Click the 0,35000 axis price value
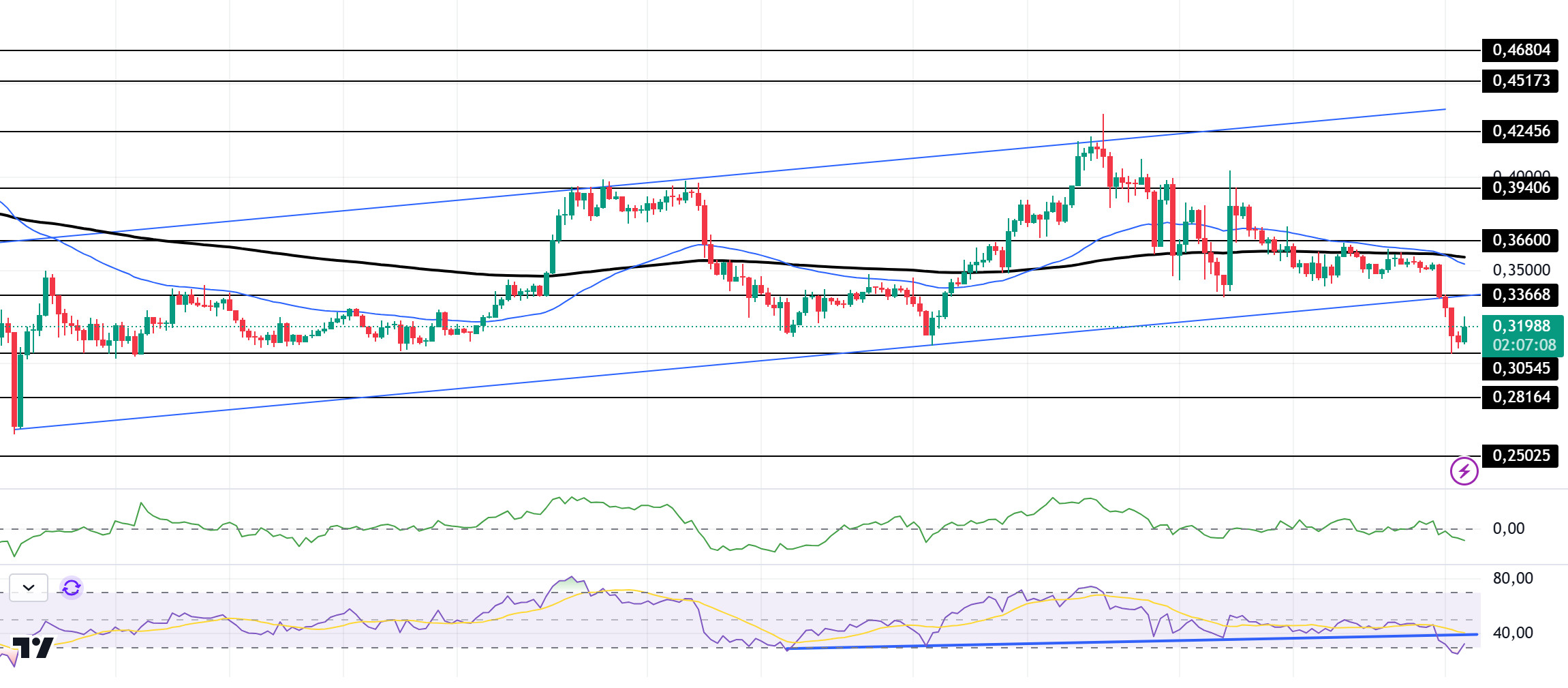Screen dimensions: 1568x688 (x=1521, y=270)
